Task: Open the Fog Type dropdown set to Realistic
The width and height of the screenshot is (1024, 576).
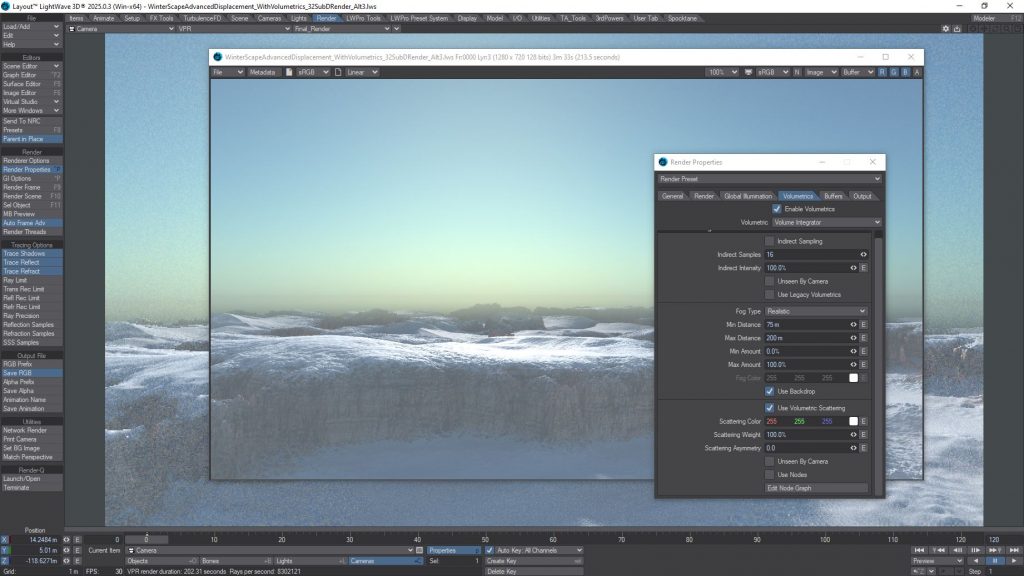Action: click(x=815, y=311)
